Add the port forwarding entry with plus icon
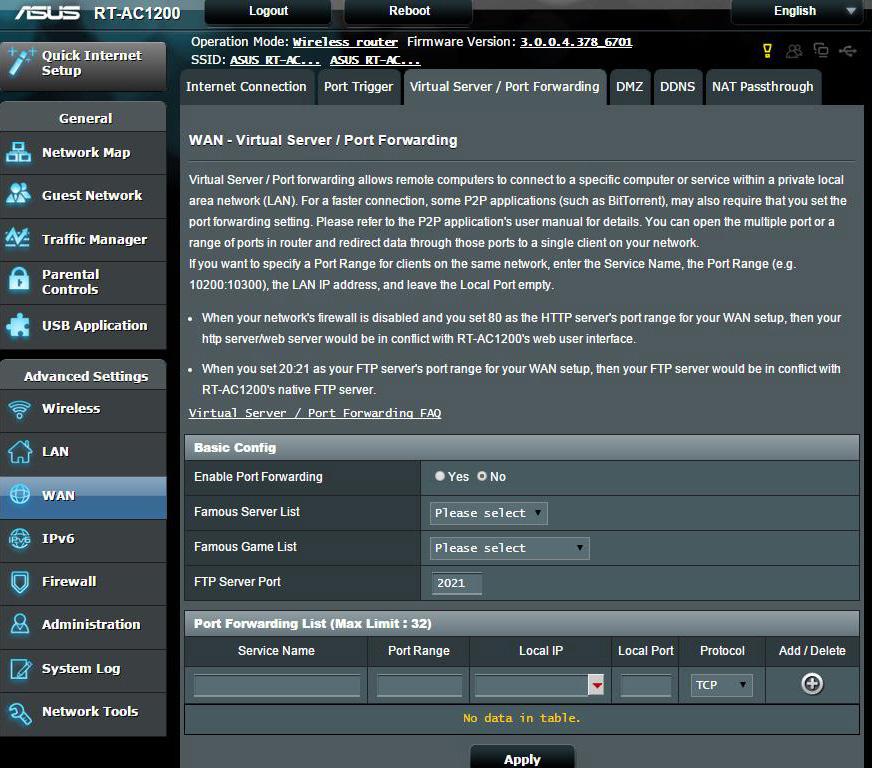The image size is (872, 768). coord(812,684)
